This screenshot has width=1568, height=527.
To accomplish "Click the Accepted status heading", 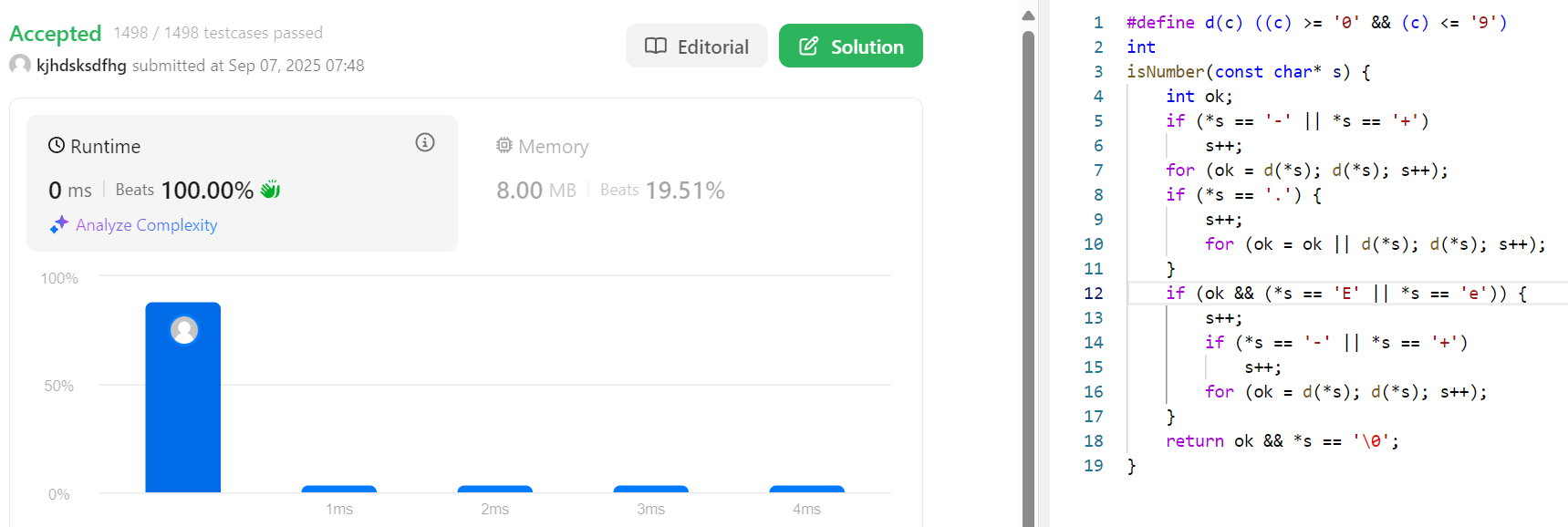I will 55,34.
